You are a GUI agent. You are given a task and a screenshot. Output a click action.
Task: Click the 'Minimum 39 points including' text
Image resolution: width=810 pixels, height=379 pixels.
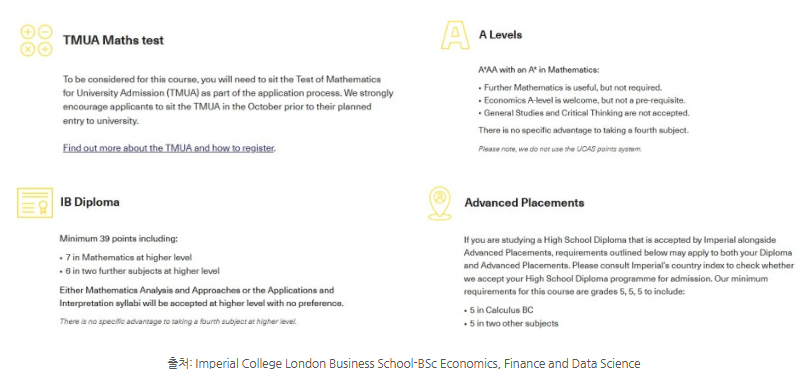(x=118, y=239)
